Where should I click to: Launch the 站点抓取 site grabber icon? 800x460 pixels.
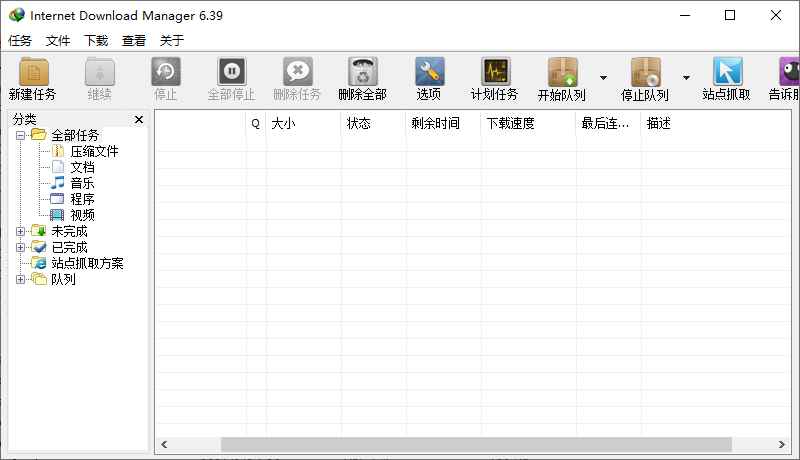(x=728, y=72)
